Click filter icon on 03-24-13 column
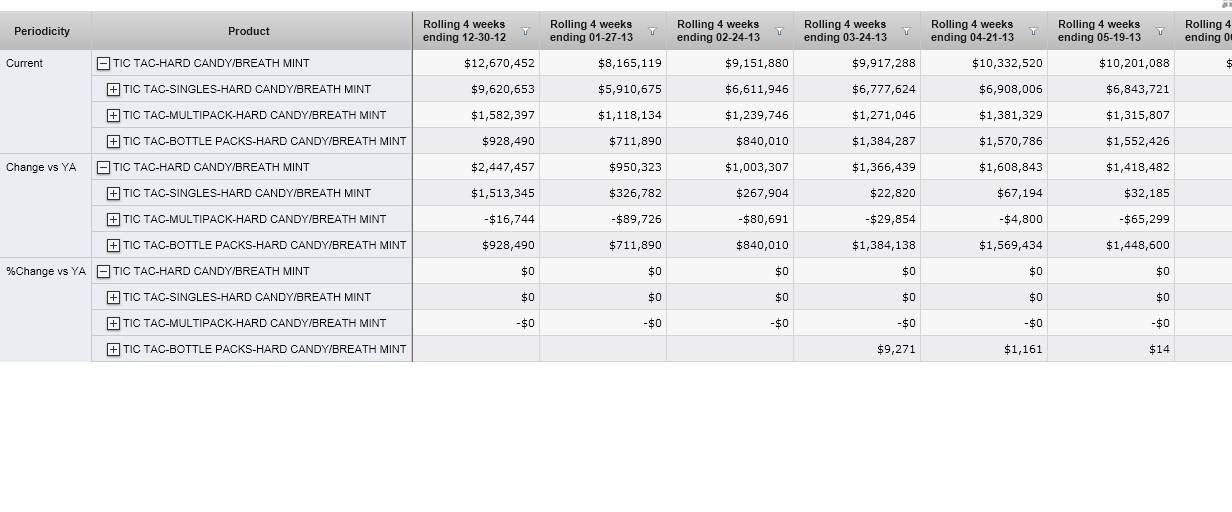 coord(906,32)
